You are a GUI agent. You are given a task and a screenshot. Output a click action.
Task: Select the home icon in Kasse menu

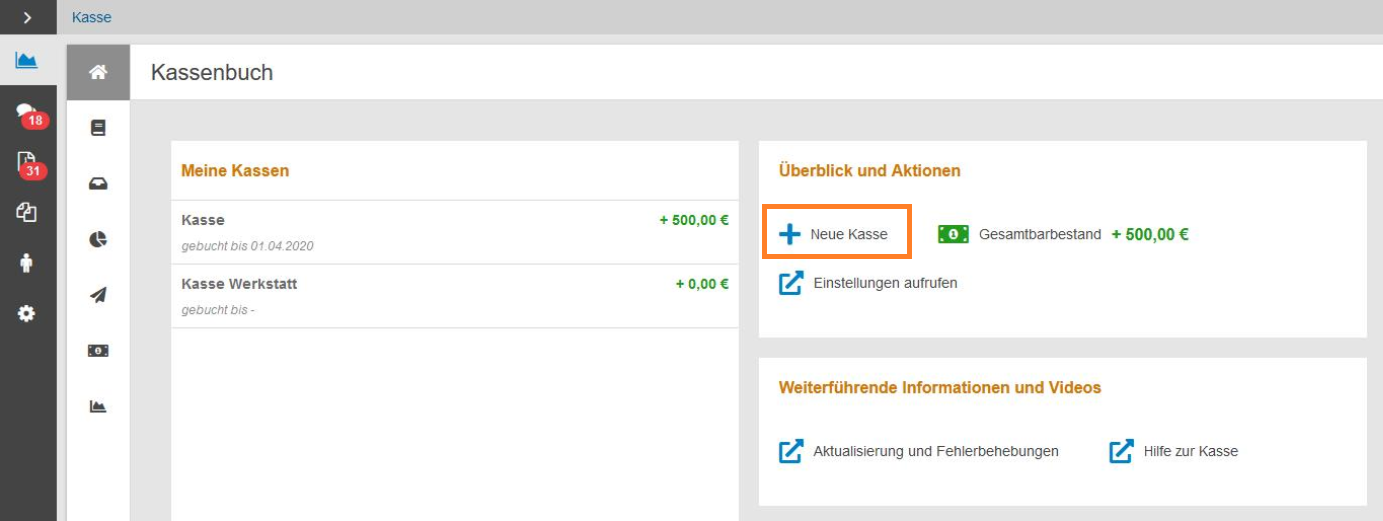[x=98, y=72]
